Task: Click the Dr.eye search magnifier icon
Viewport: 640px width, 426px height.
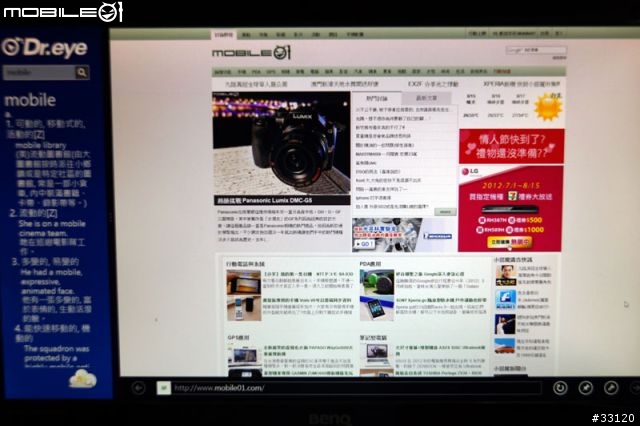Action: (x=82, y=73)
